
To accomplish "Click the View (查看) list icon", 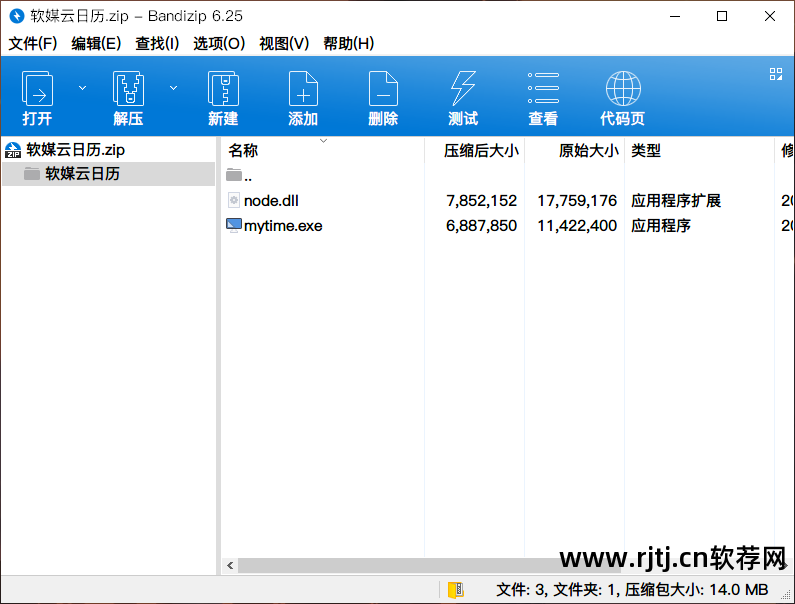I will click(x=543, y=88).
